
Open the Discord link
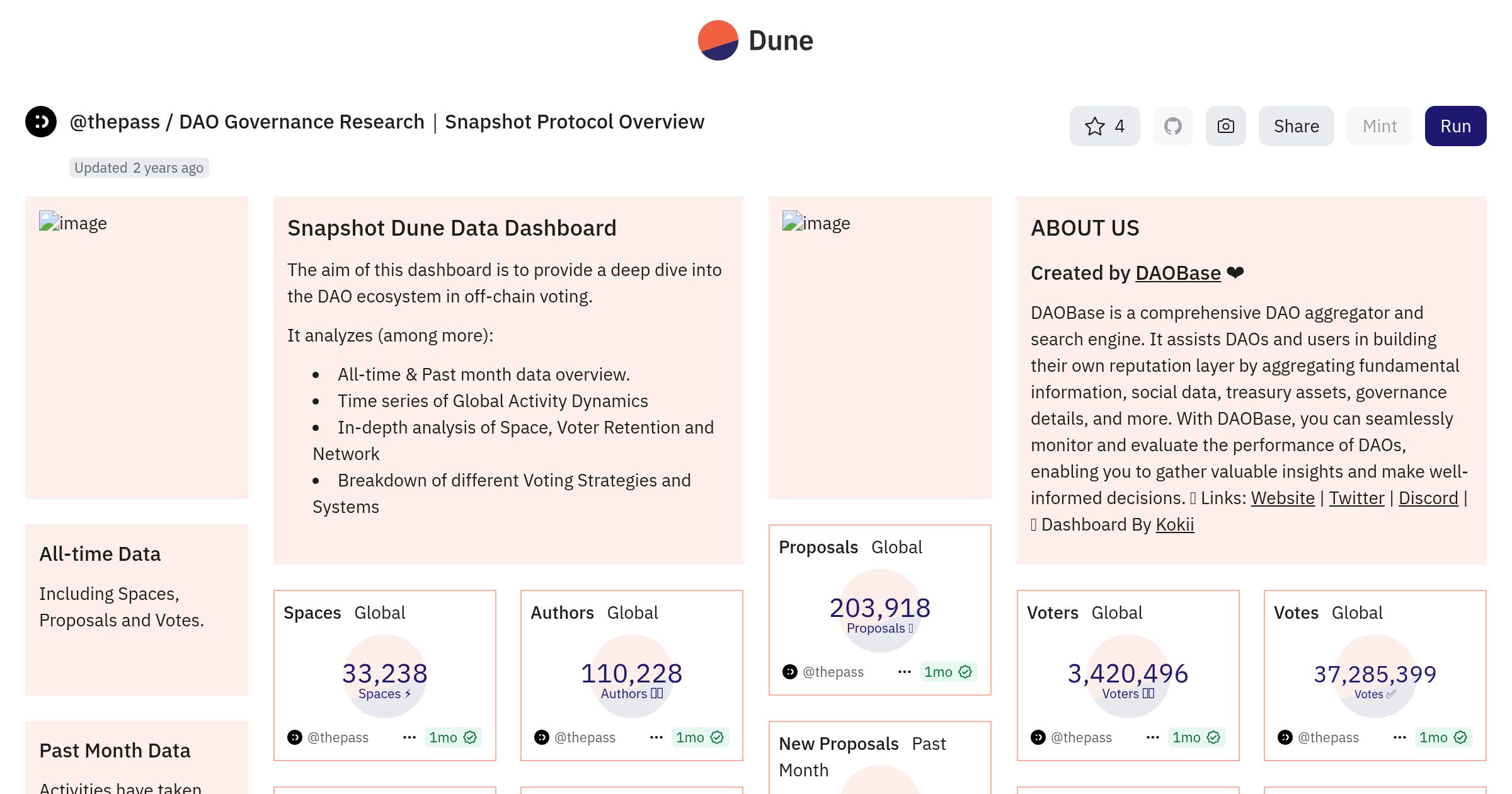[x=1428, y=498]
